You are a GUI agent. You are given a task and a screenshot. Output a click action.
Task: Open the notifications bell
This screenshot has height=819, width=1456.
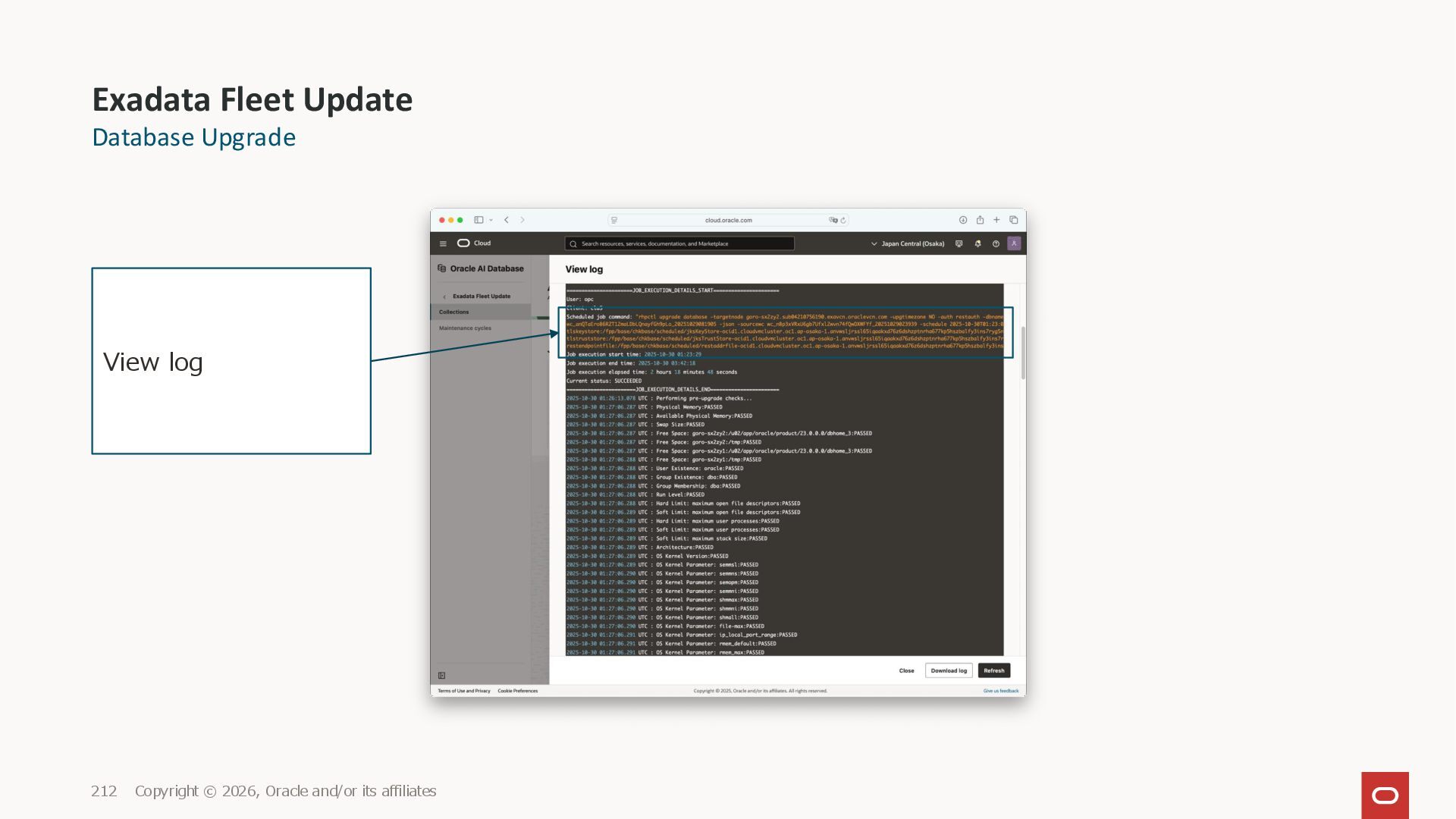(x=977, y=243)
